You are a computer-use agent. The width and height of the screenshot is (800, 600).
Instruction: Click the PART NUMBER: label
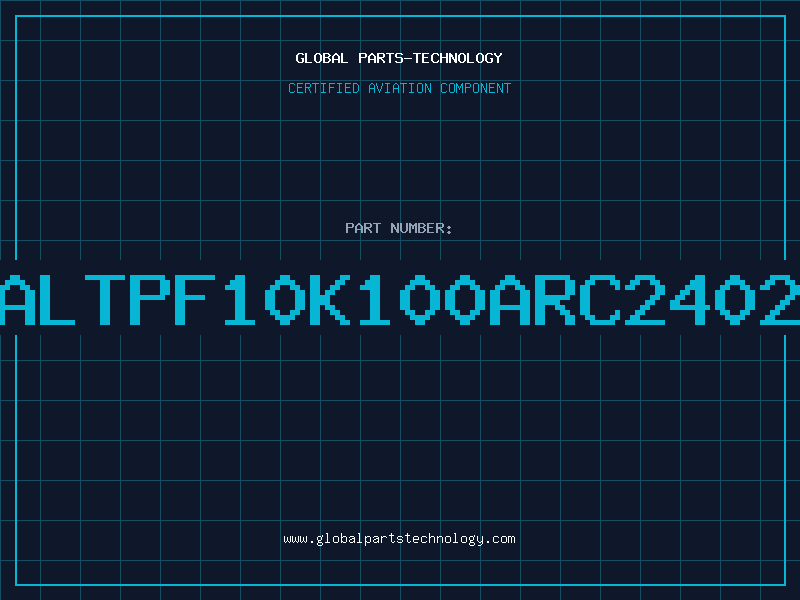(x=399, y=228)
